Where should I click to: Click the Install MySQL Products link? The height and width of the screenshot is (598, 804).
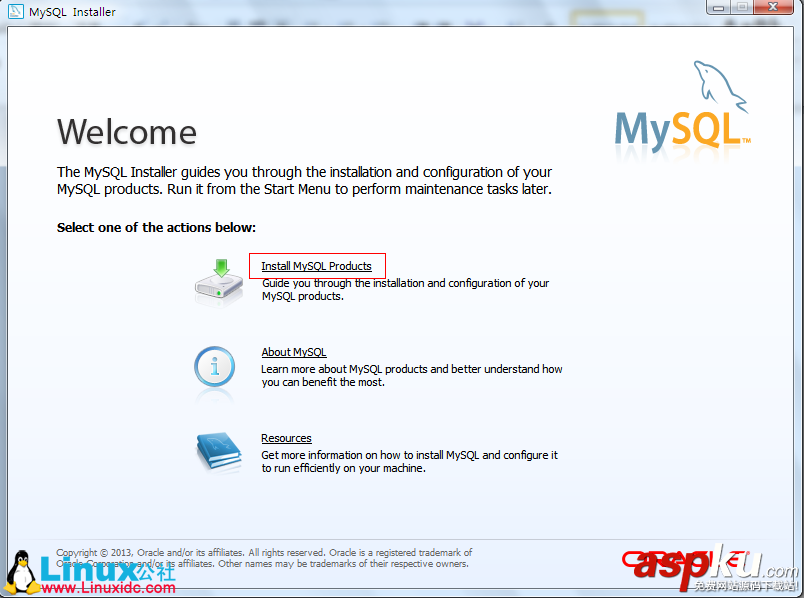click(316, 266)
